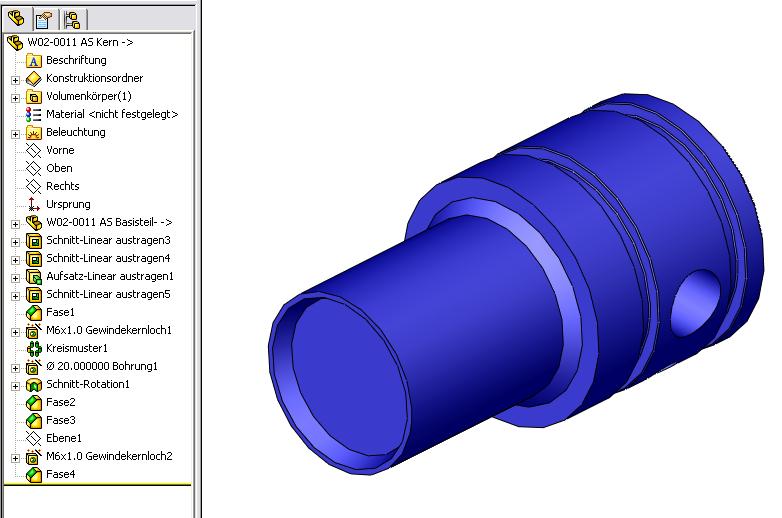This screenshot has height=518, width=782.
Task: Click the Schnitt-Linear austragen5 cut icon
Action: click(33, 295)
